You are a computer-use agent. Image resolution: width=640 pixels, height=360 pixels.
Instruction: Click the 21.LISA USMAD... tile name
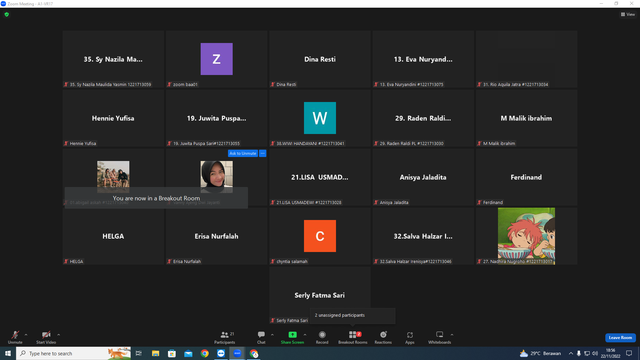coord(320,177)
